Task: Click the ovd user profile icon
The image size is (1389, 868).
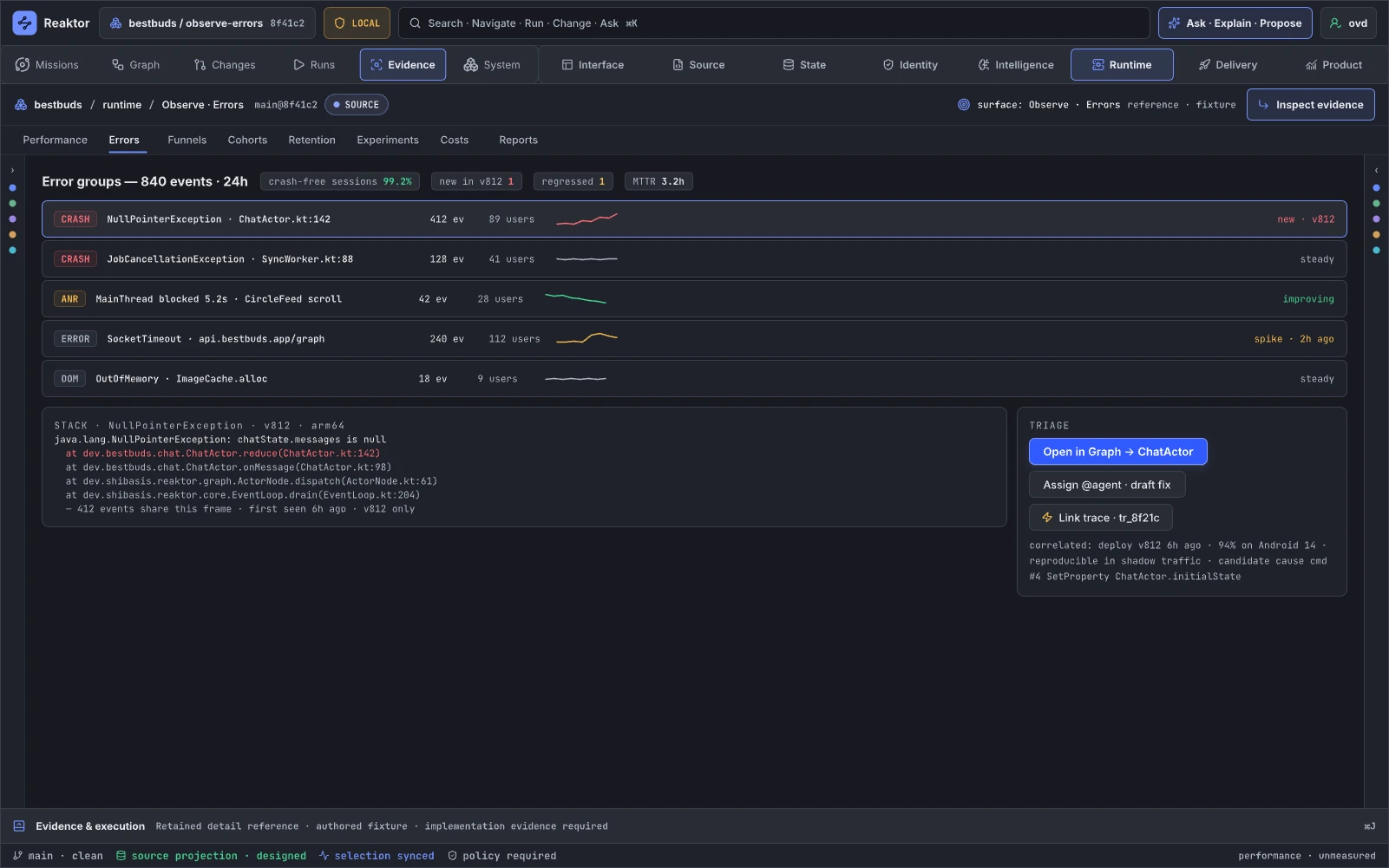Action: tap(1335, 23)
